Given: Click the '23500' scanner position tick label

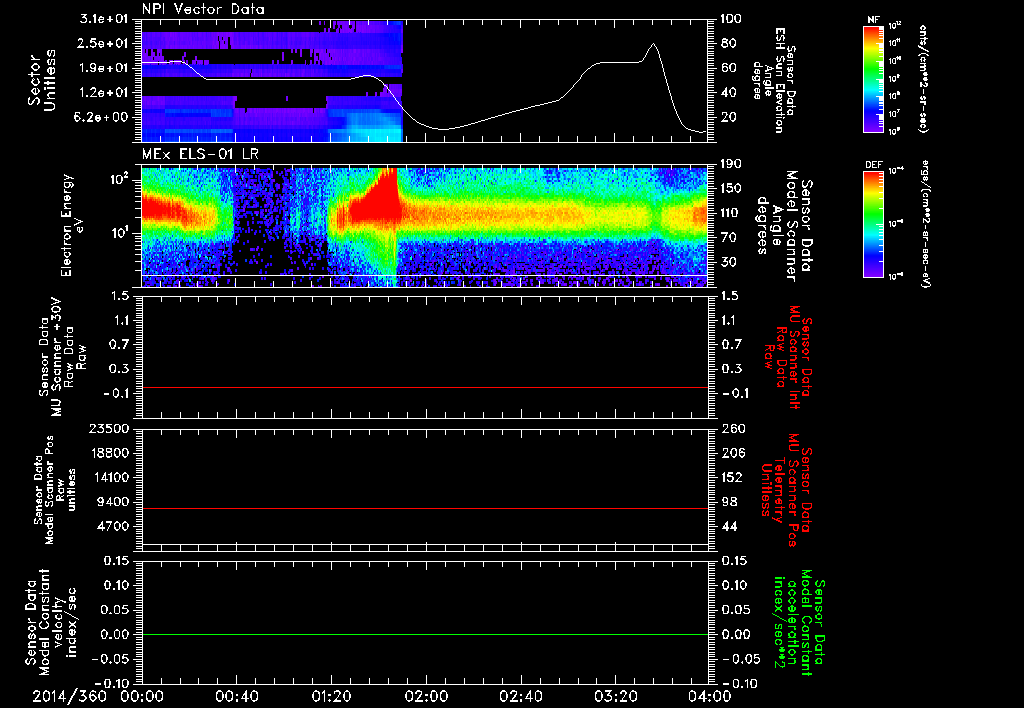Looking at the screenshot, I should tap(107, 428).
